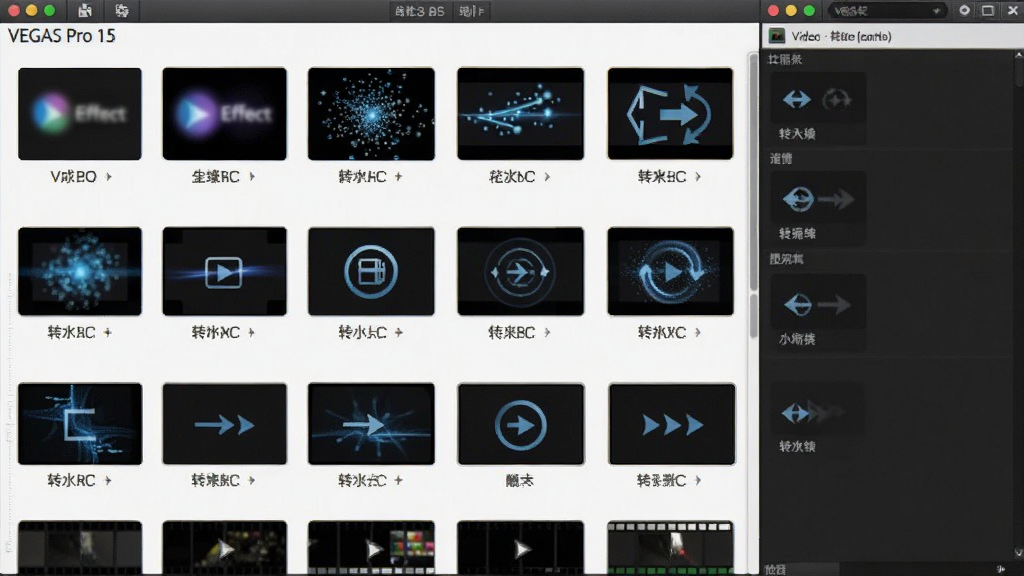The height and width of the screenshot is (576, 1024).
Task: Select the circled right arrow preset
Action: pyautogui.click(x=520, y=424)
